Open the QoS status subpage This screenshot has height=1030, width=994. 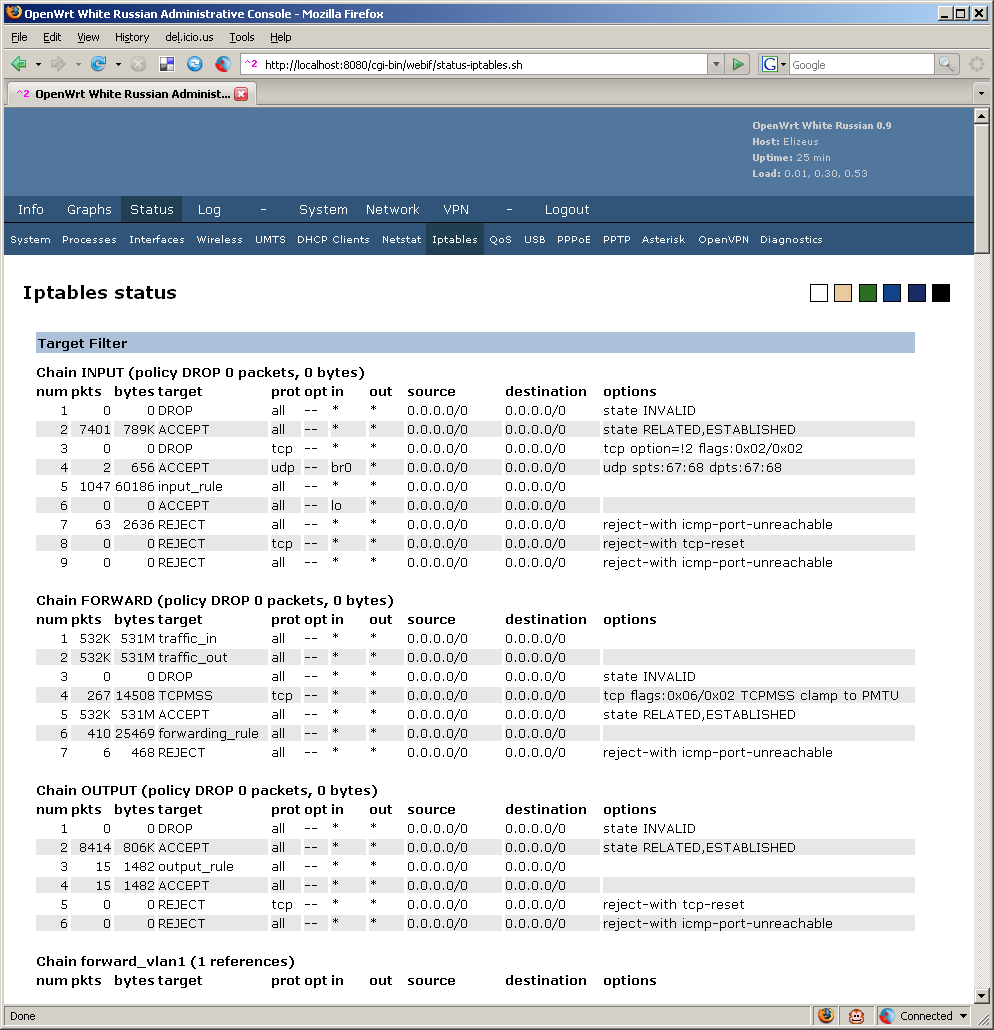500,240
